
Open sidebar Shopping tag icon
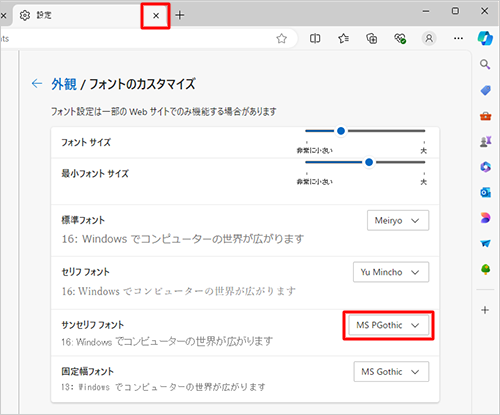485,90
